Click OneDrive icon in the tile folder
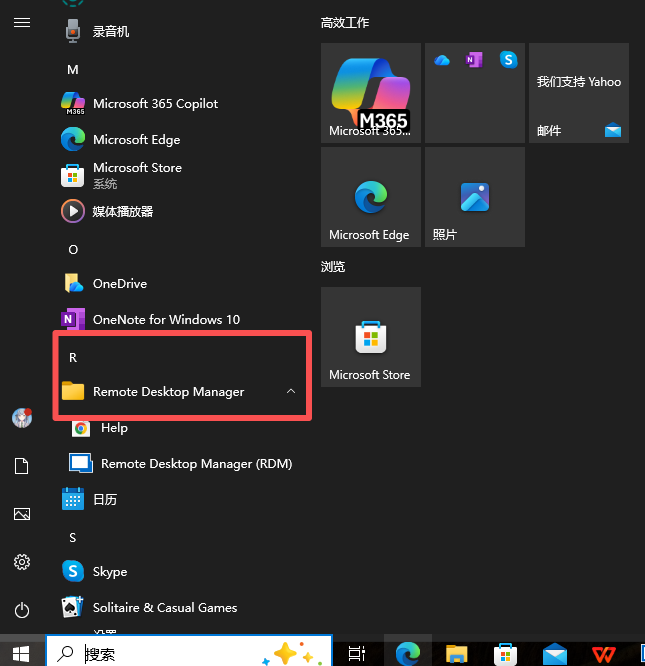 click(x=442, y=60)
